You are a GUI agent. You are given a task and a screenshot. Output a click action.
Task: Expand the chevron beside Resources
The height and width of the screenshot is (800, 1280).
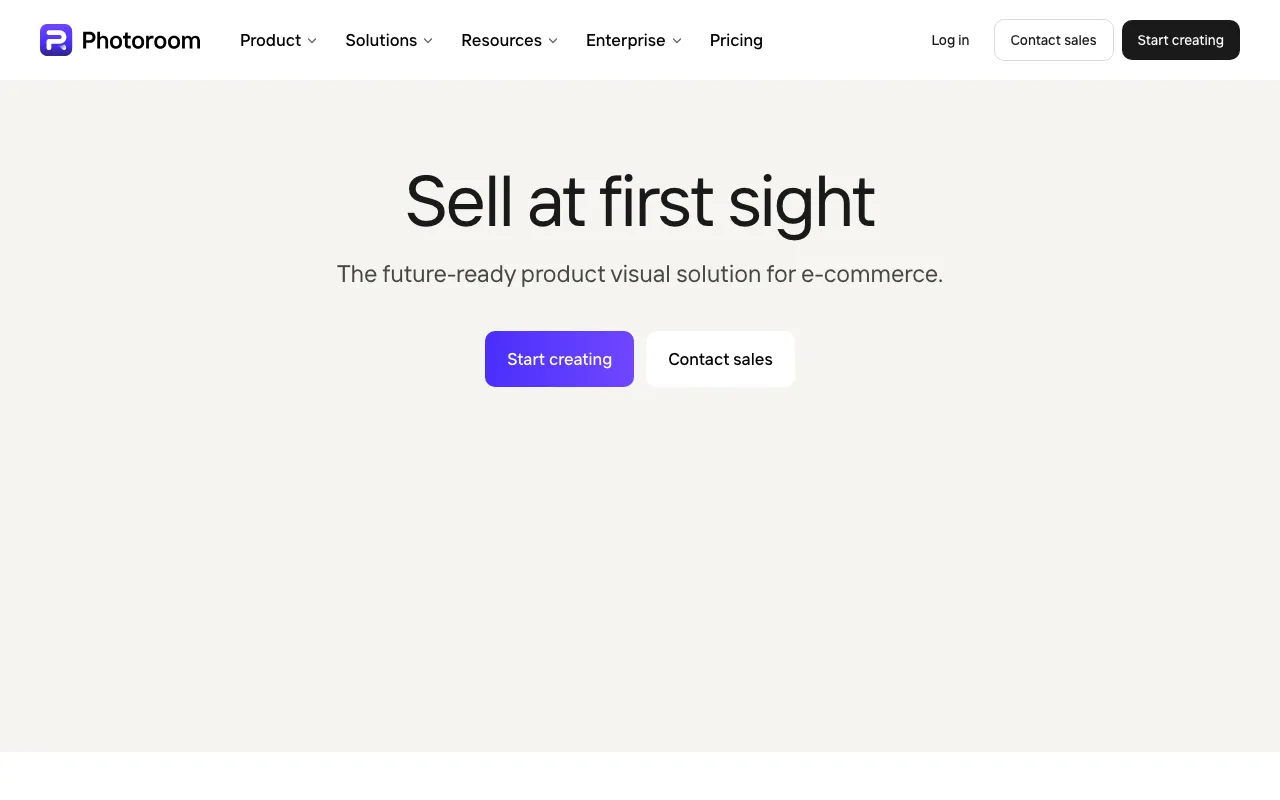click(553, 41)
